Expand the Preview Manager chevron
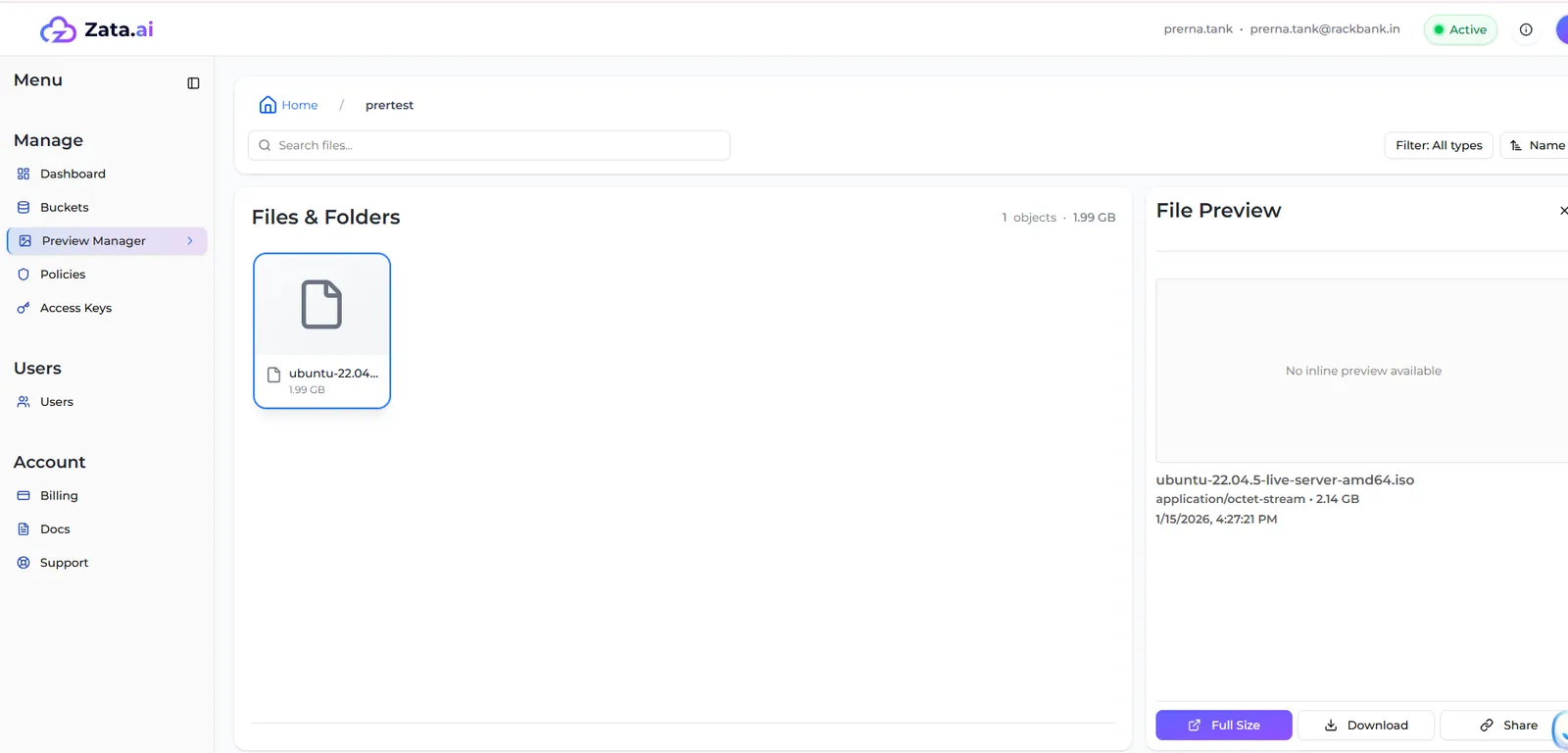 pos(190,240)
